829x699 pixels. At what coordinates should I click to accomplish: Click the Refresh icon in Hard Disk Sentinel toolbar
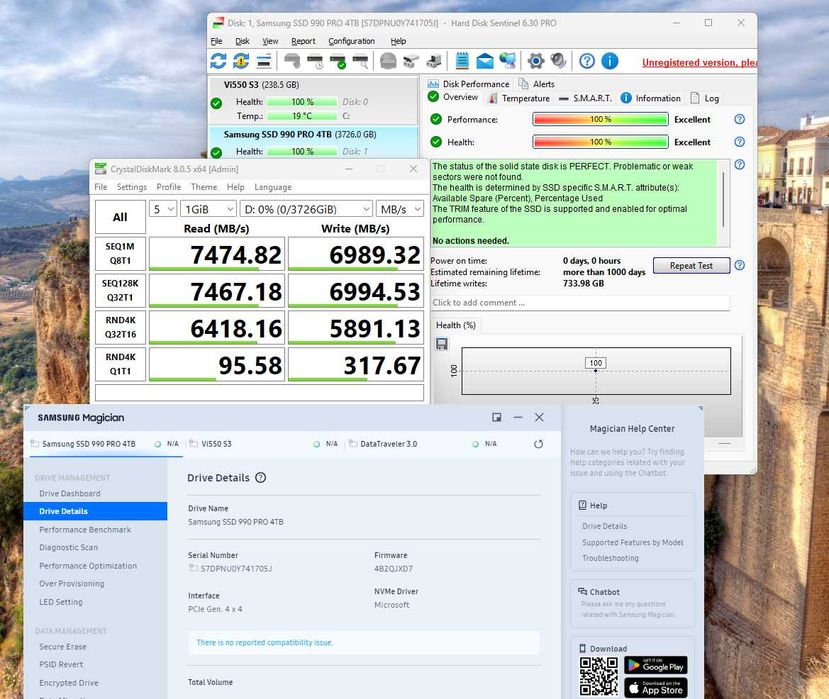tap(218, 61)
